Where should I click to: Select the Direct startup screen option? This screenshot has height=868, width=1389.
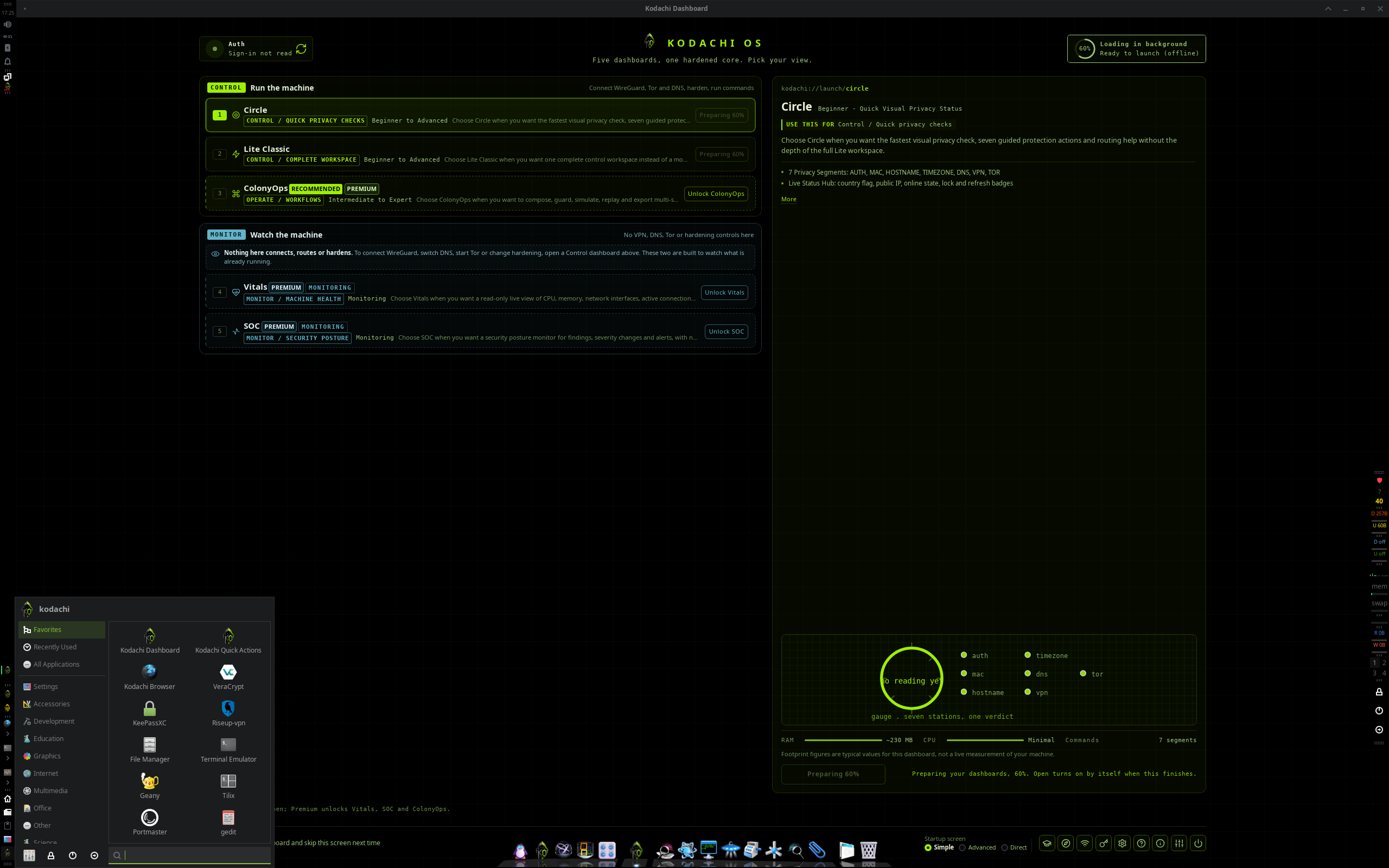pyautogui.click(x=1014, y=847)
